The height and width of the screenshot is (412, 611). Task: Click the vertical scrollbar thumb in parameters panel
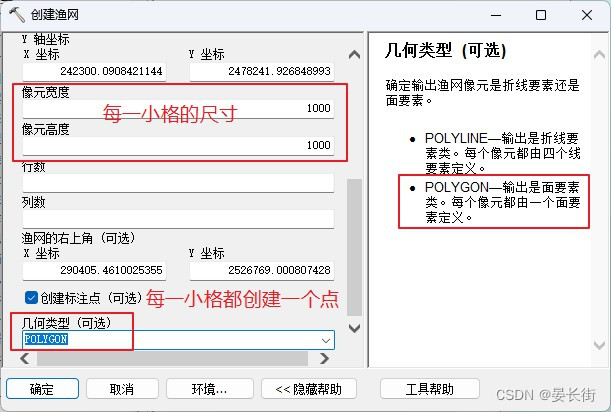click(354, 248)
